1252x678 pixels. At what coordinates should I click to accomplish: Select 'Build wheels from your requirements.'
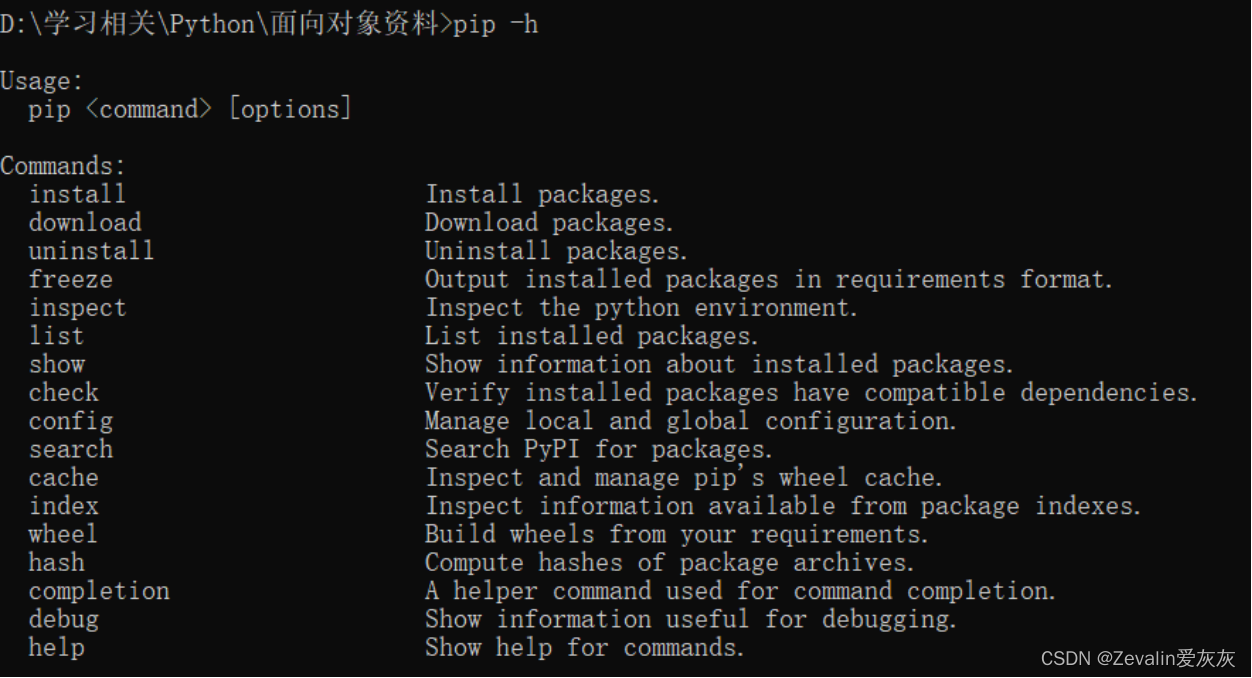(677, 534)
